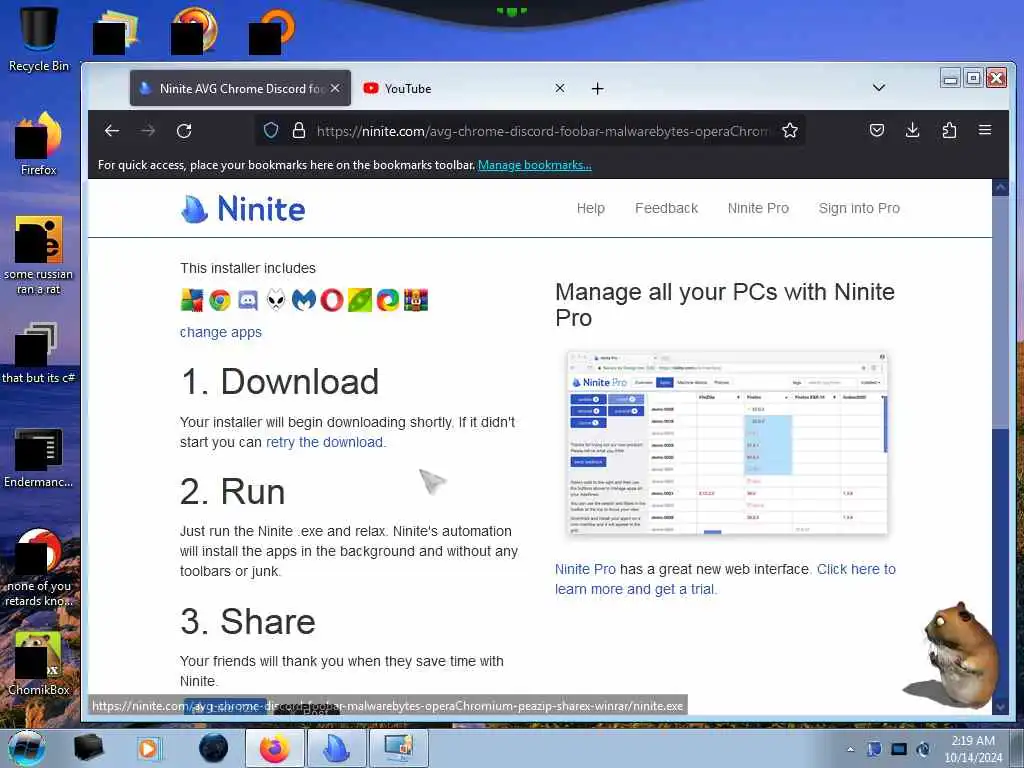
Task: Open the 'some russian ran a rat' desktop icon
Action: click(x=39, y=255)
